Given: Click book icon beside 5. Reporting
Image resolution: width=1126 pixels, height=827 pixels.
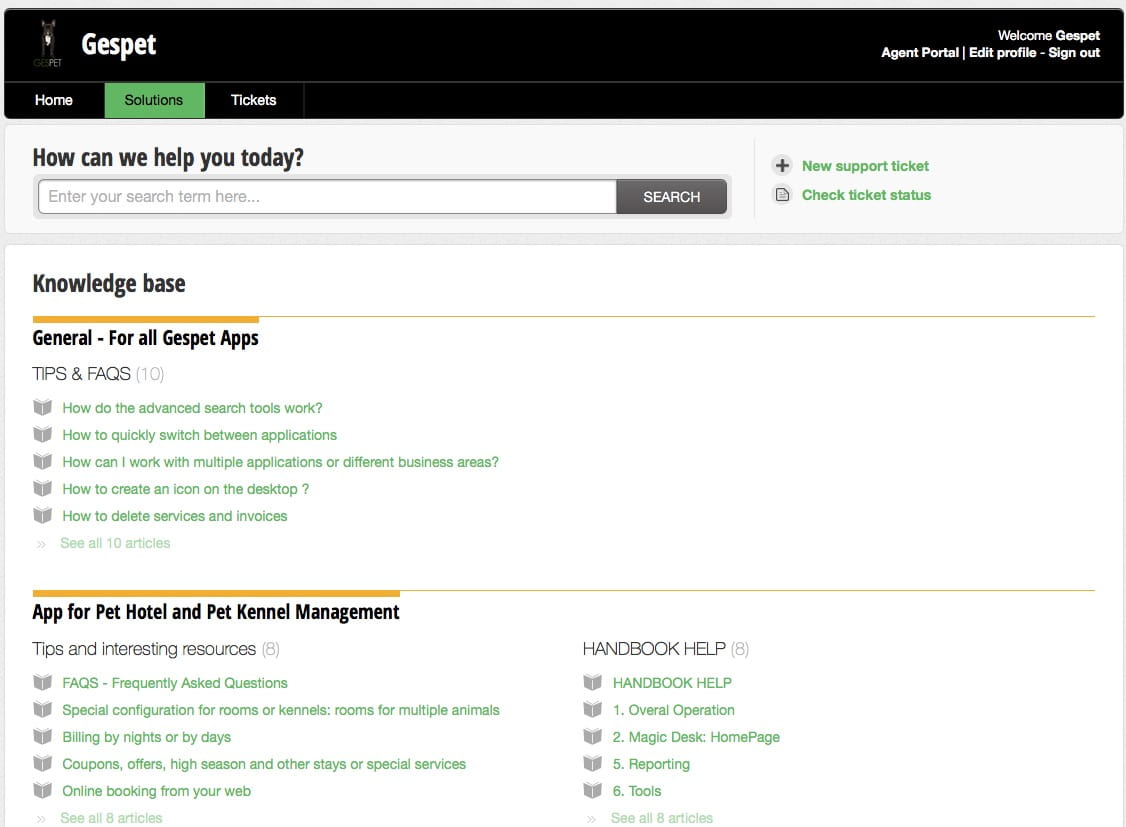Looking at the screenshot, I should click(x=593, y=764).
